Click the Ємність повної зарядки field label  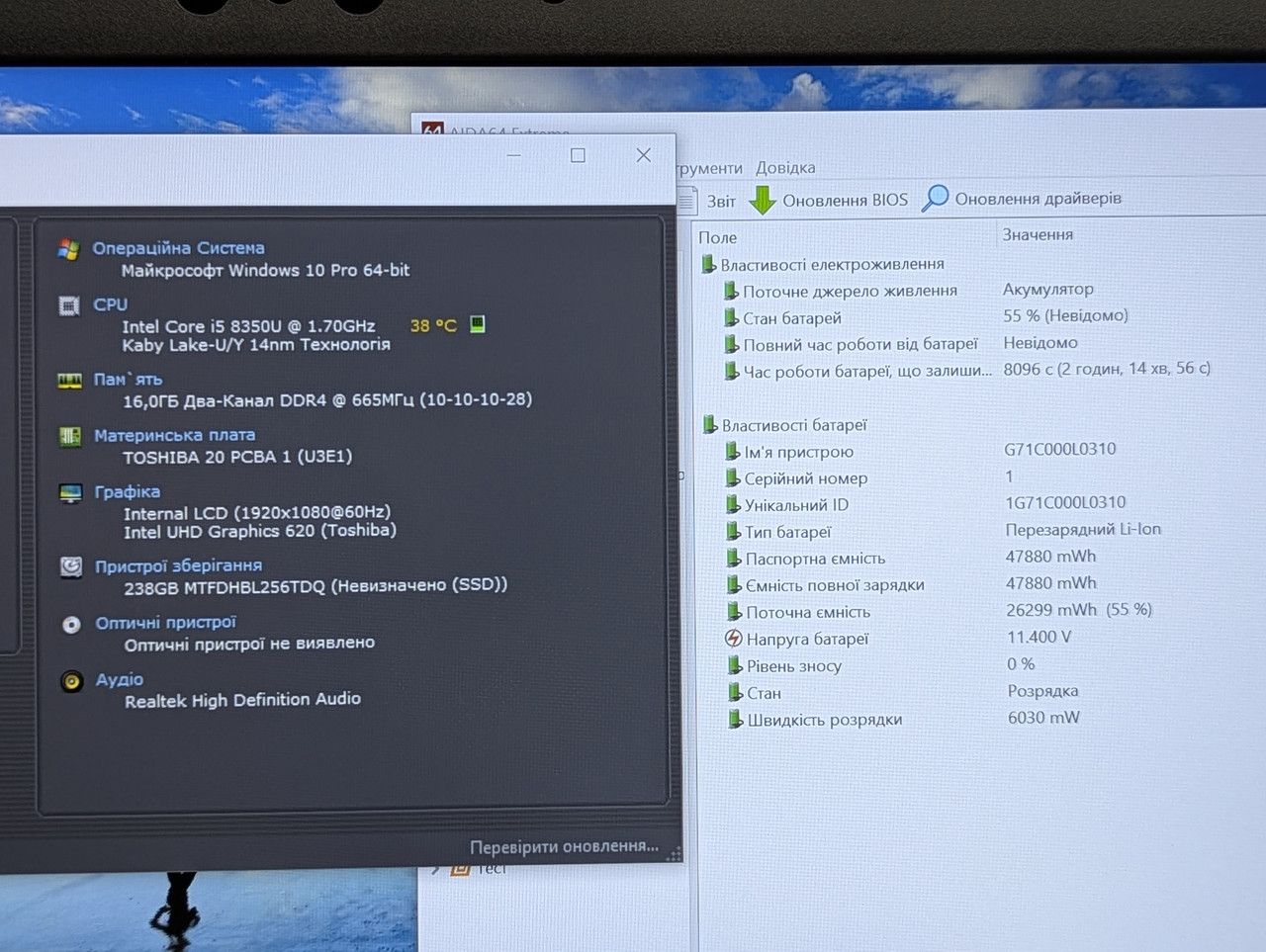click(x=835, y=585)
